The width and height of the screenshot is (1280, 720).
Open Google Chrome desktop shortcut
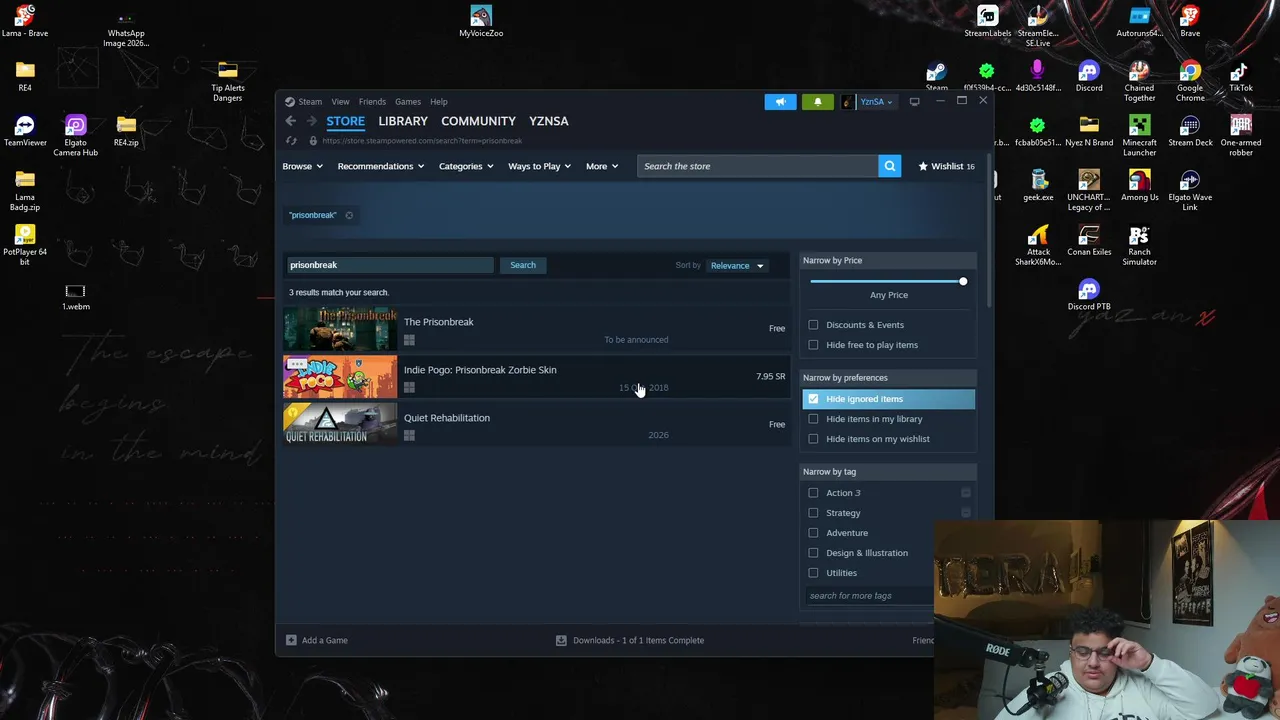tap(1190, 81)
